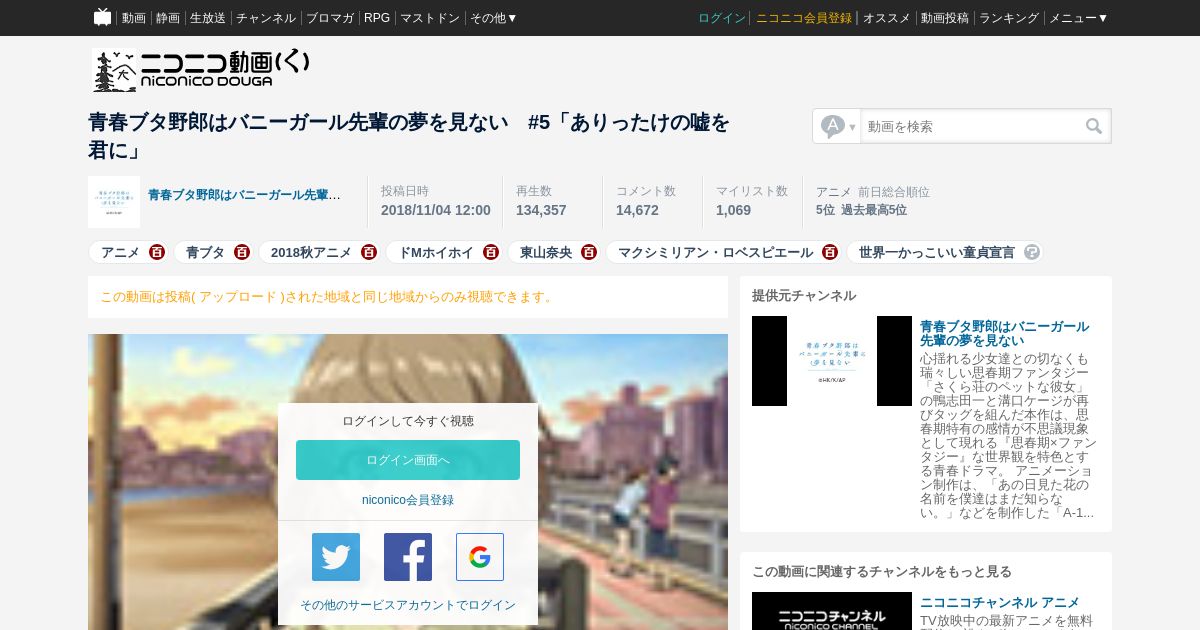
Task: Open 青春ブタ野郎はバニーガール先輩の夢を見ない channel link in sidebar
Action: (x=1004, y=334)
